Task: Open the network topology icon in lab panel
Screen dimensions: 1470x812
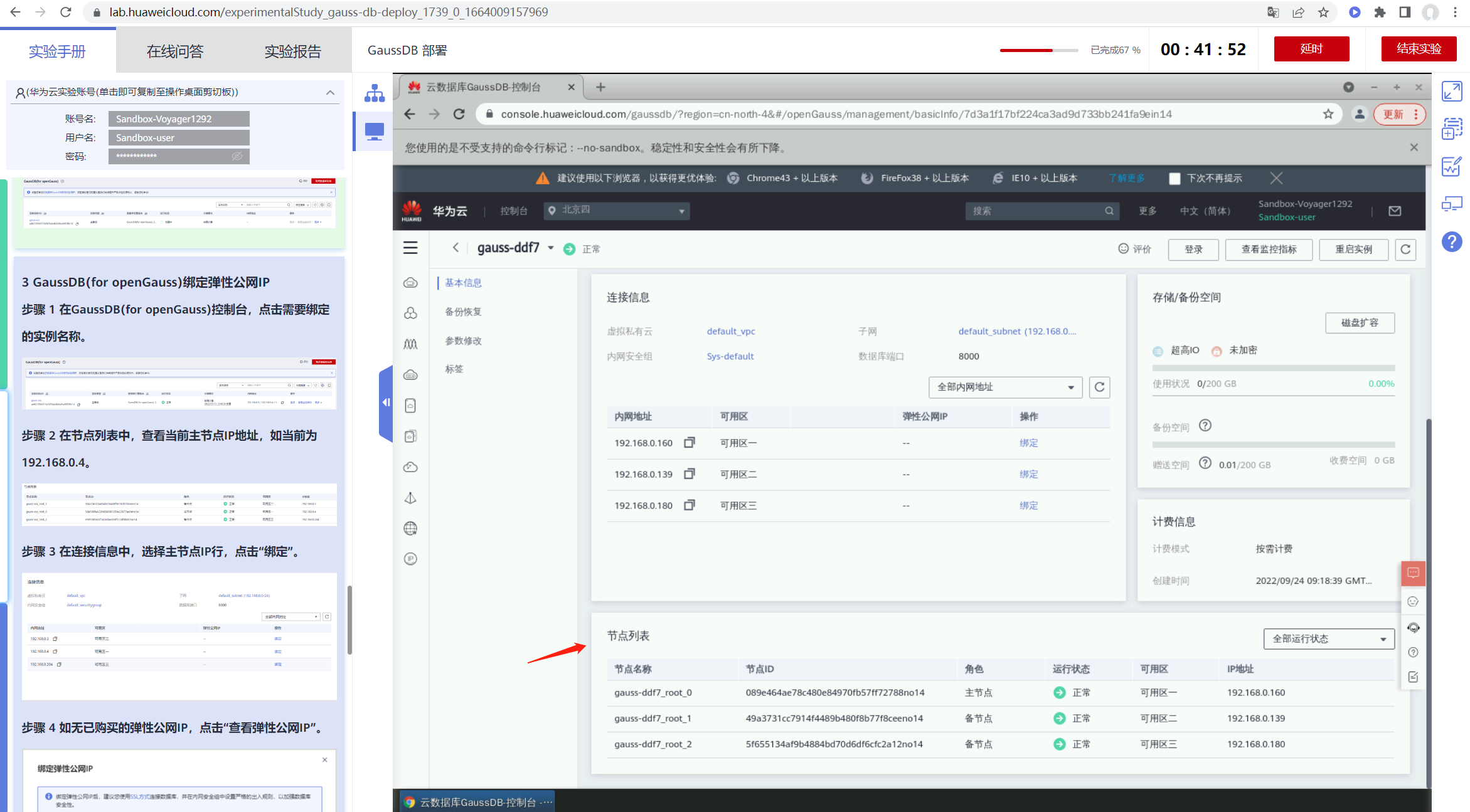Action: point(375,94)
